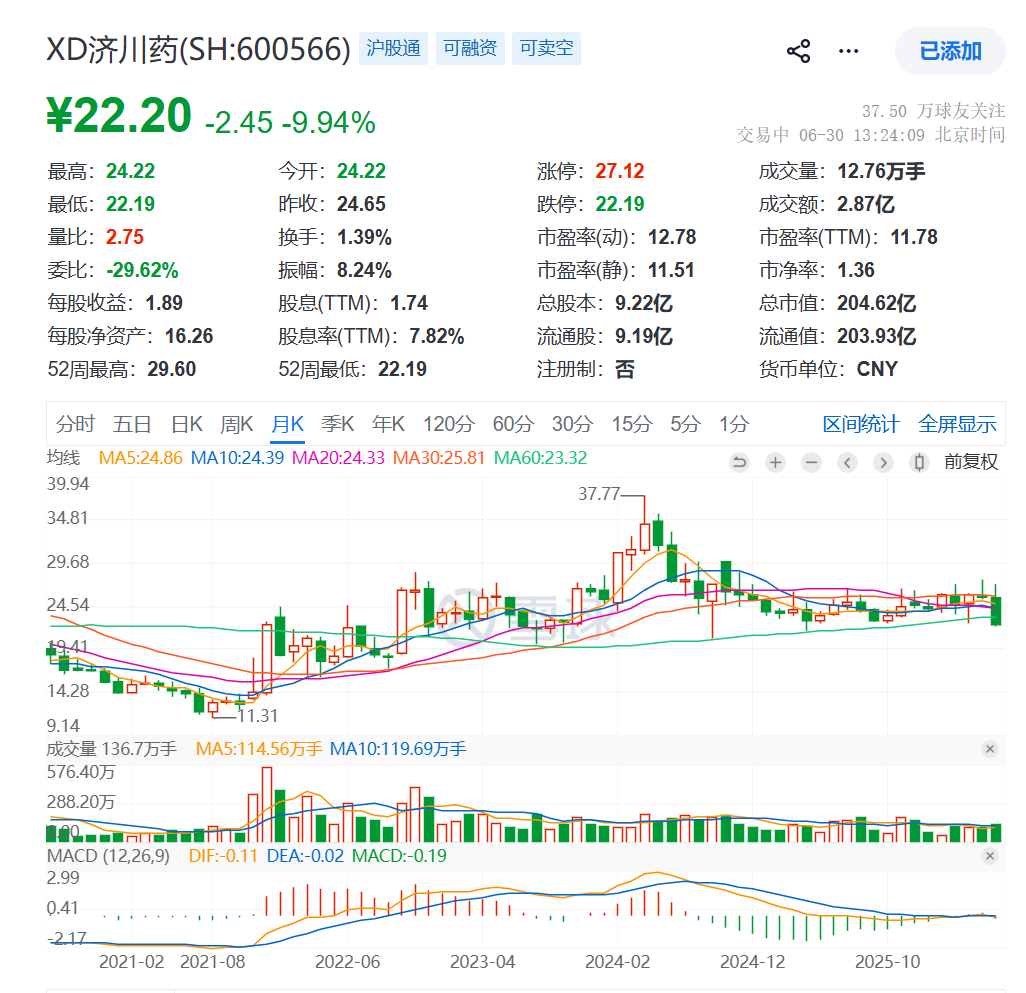
Task: Zoom out the chart with minus icon
Action: click(811, 462)
